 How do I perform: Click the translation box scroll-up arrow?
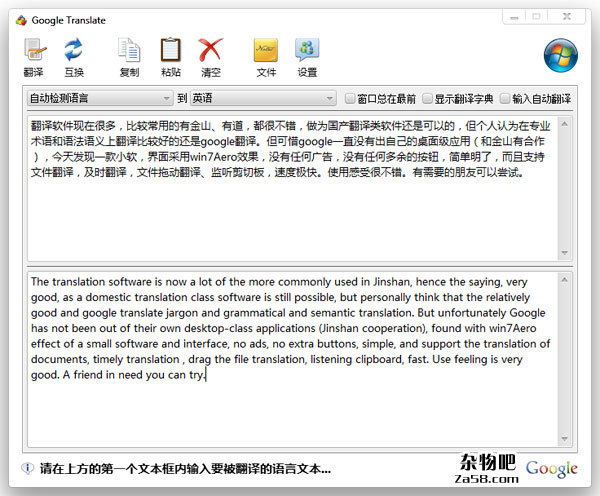click(x=564, y=280)
